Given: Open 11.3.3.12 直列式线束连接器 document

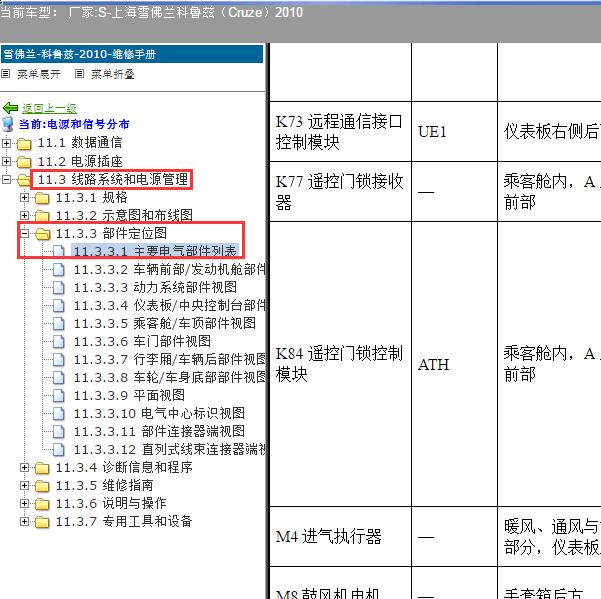Looking at the screenshot, I should (x=169, y=449).
